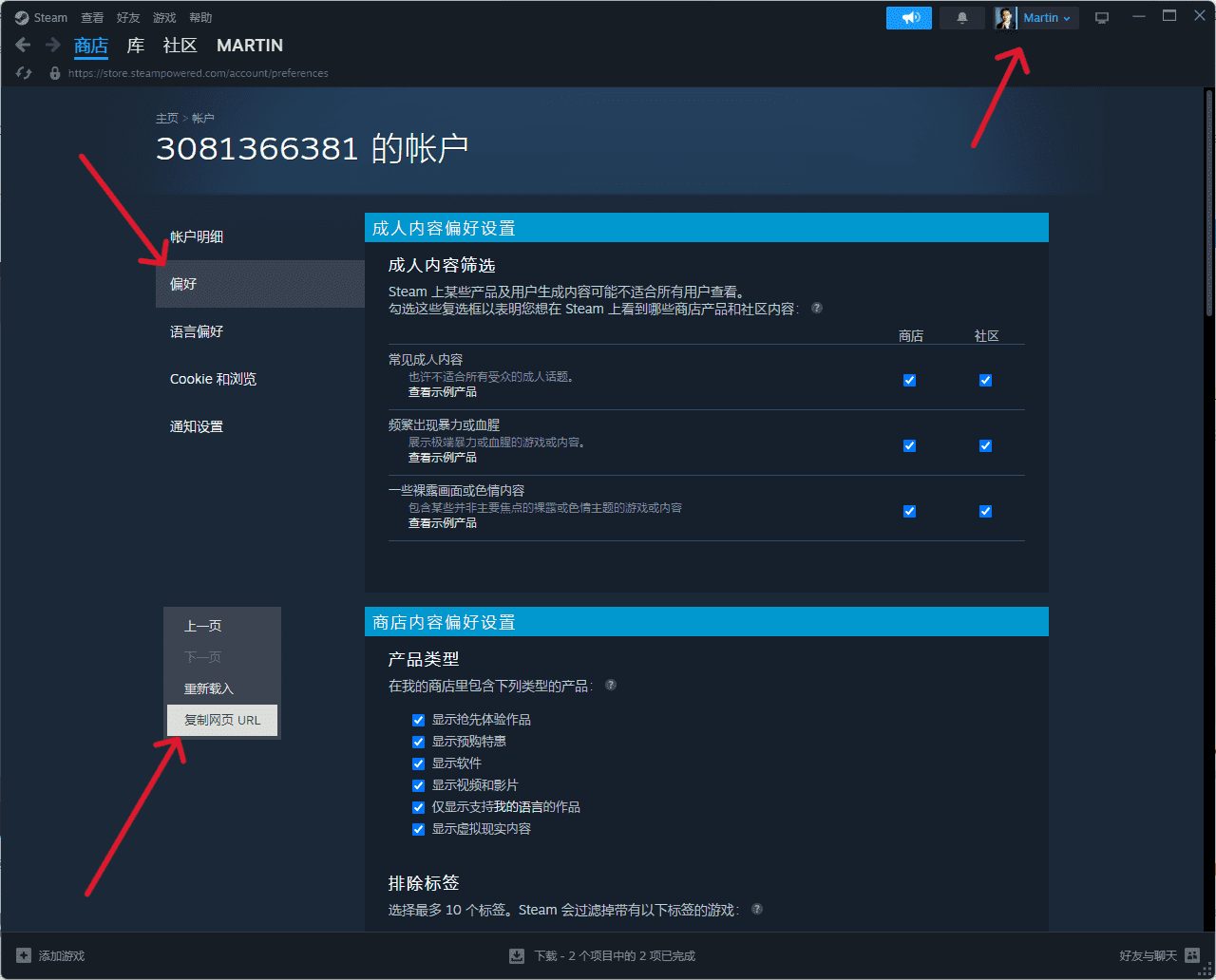Toggle 显示视频和影片 checkbox

[418, 785]
